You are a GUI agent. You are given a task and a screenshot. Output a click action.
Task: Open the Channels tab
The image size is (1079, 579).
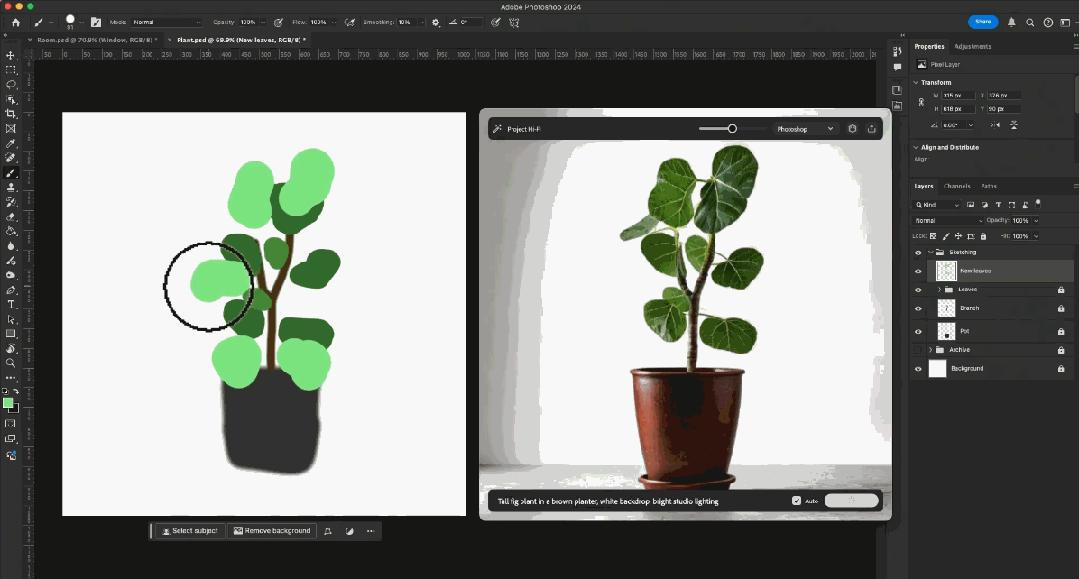click(957, 186)
